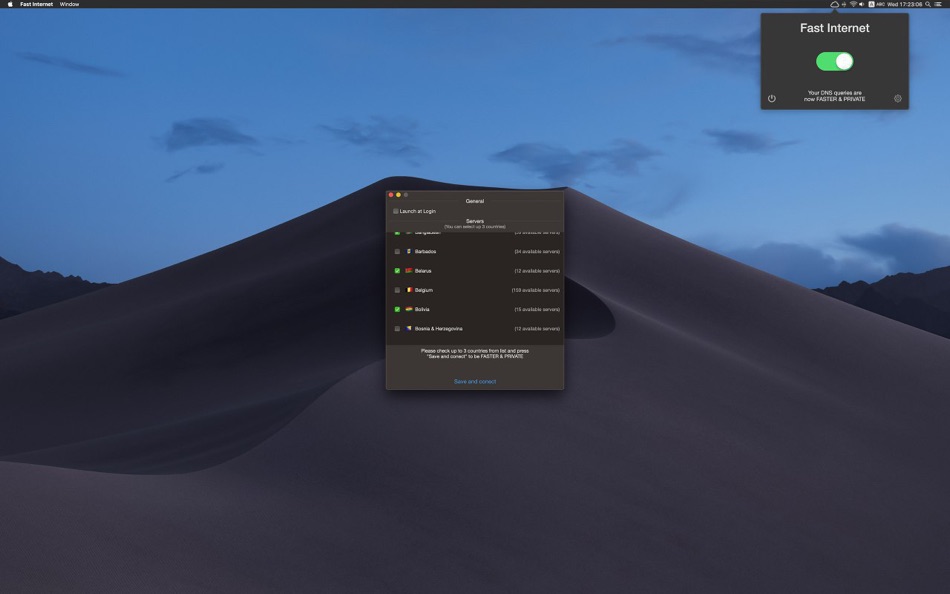
Task: Click the Belgium country name
Action: pos(424,290)
